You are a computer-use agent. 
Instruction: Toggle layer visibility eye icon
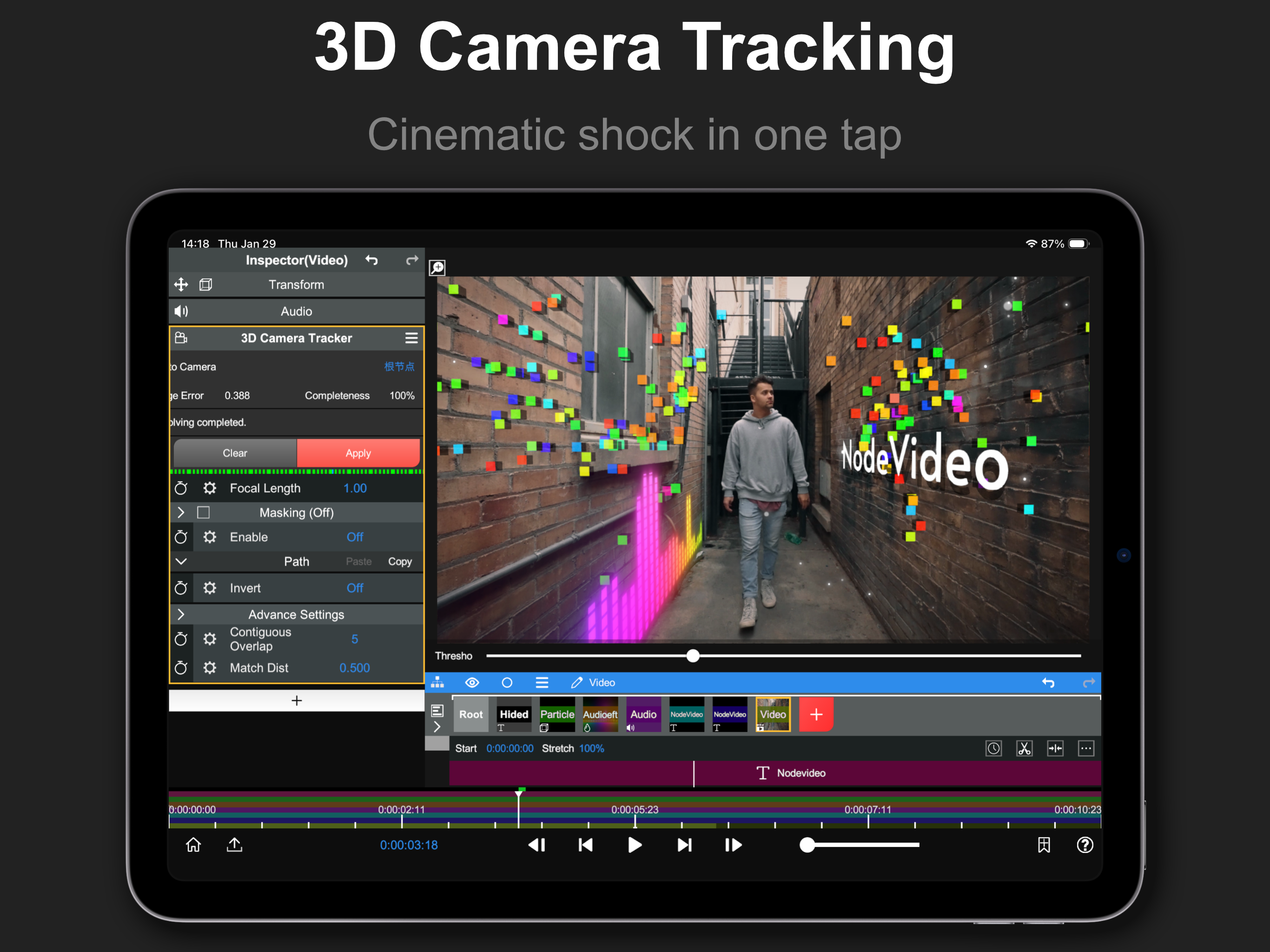472,682
